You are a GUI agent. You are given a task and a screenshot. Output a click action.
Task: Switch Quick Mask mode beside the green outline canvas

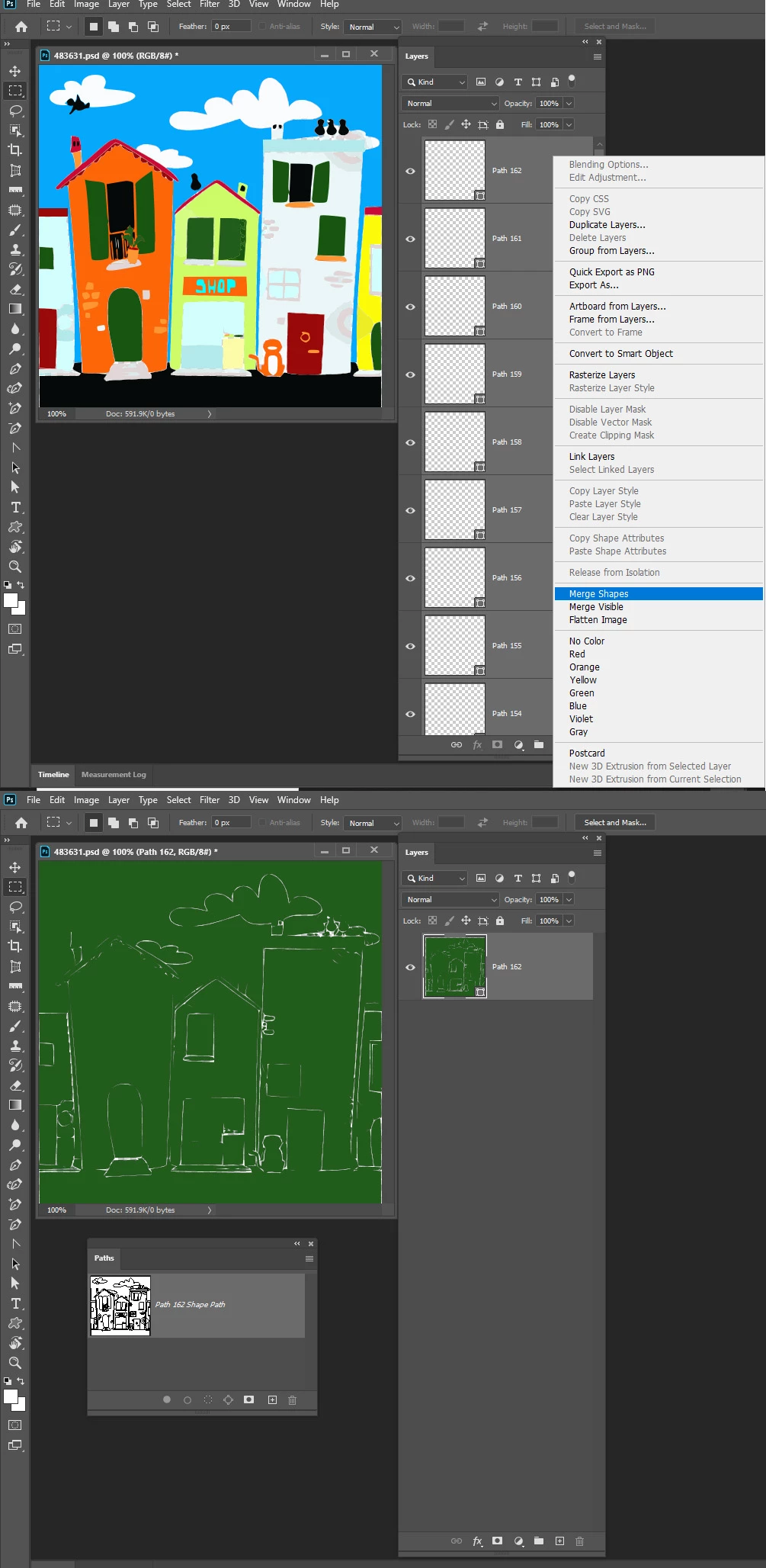click(15, 1425)
